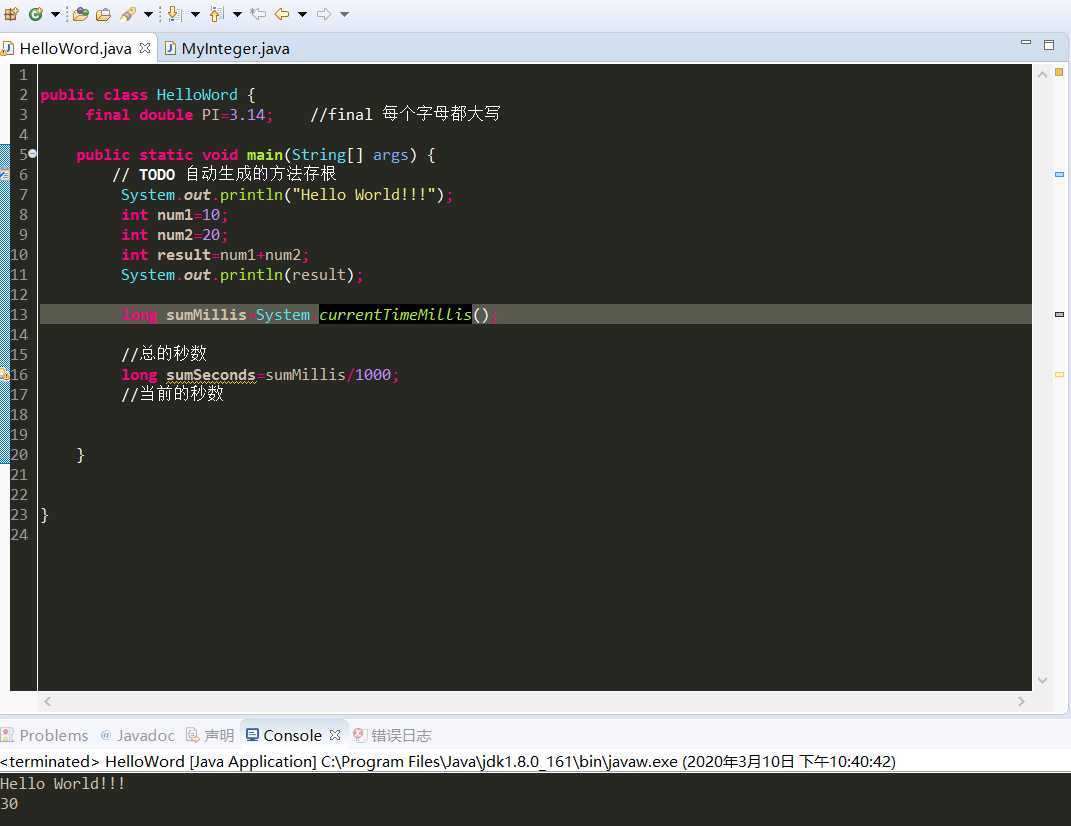Click the current-line marker in overview ruler
1071x826 pixels.
(x=1059, y=314)
